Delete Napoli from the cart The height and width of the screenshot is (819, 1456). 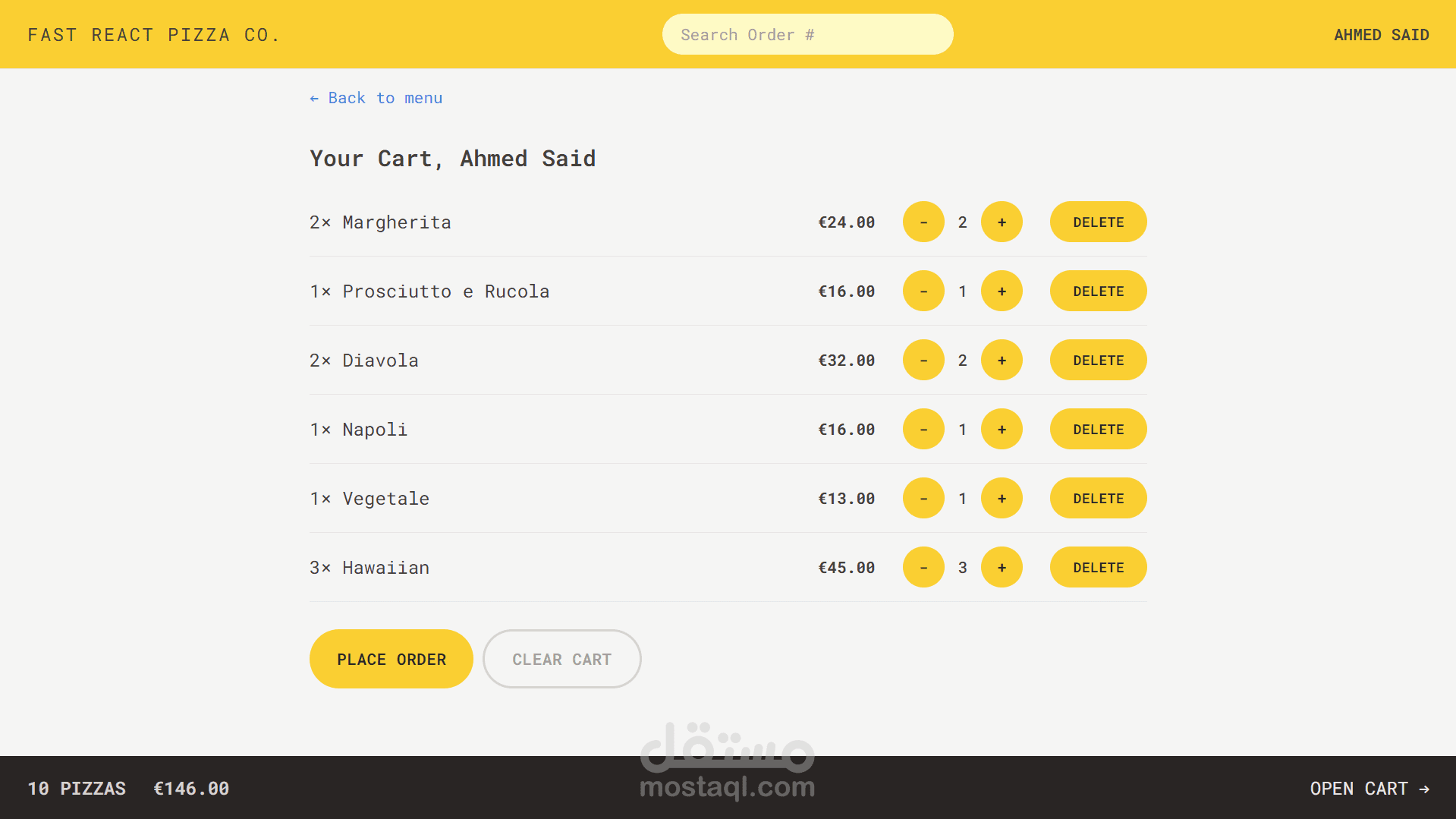[x=1098, y=429]
